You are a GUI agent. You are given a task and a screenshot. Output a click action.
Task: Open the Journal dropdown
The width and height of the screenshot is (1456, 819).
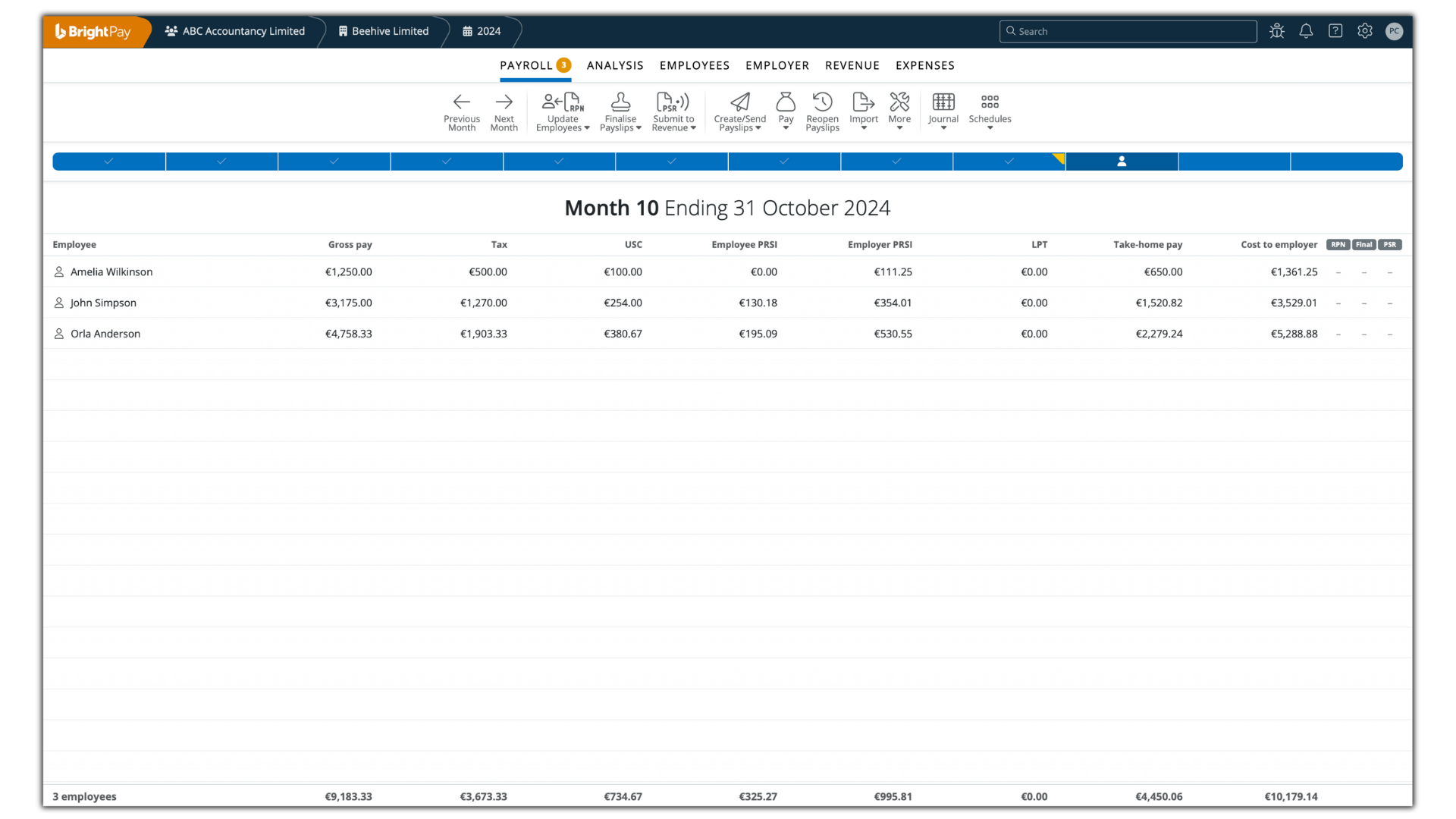coord(943,111)
